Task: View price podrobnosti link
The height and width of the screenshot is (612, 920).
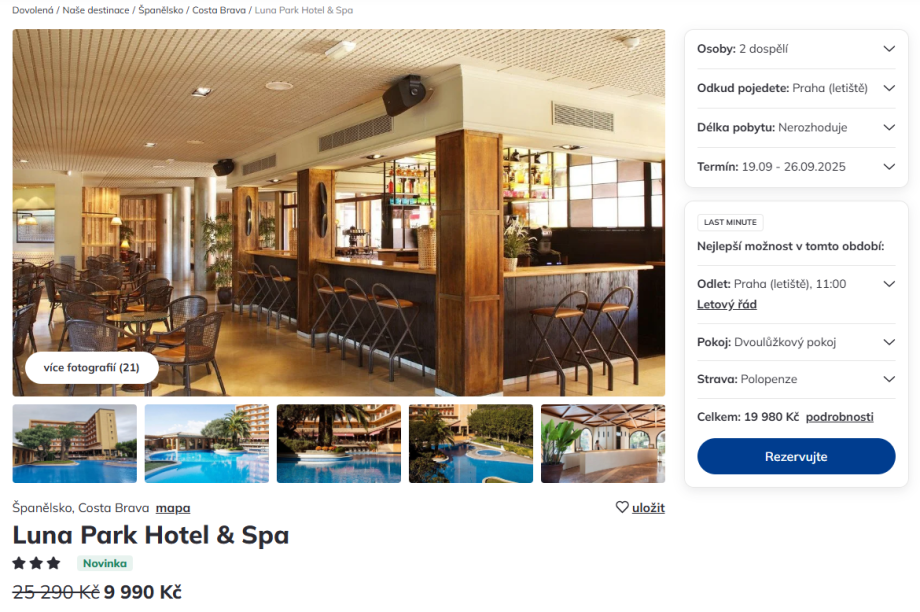Action: coord(839,417)
